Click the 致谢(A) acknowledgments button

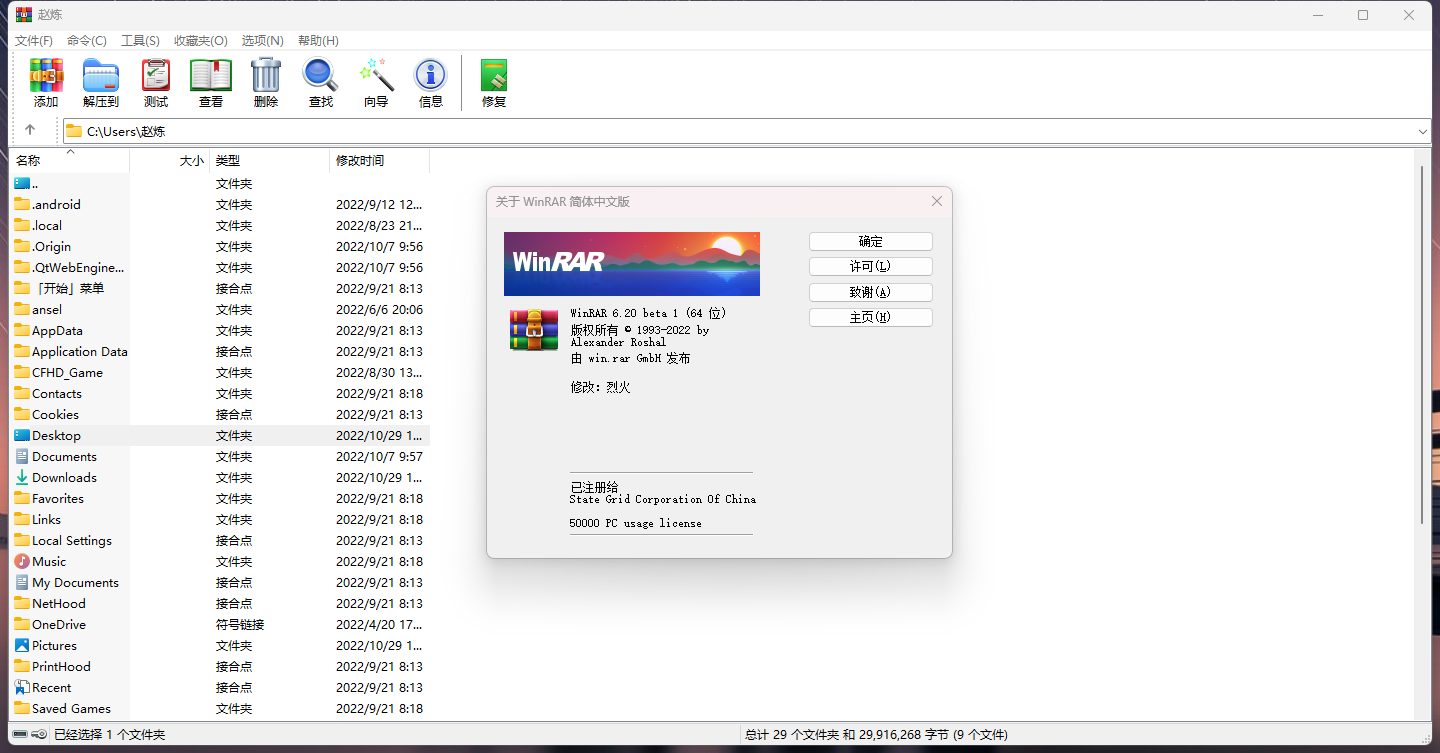click(871, 292)
